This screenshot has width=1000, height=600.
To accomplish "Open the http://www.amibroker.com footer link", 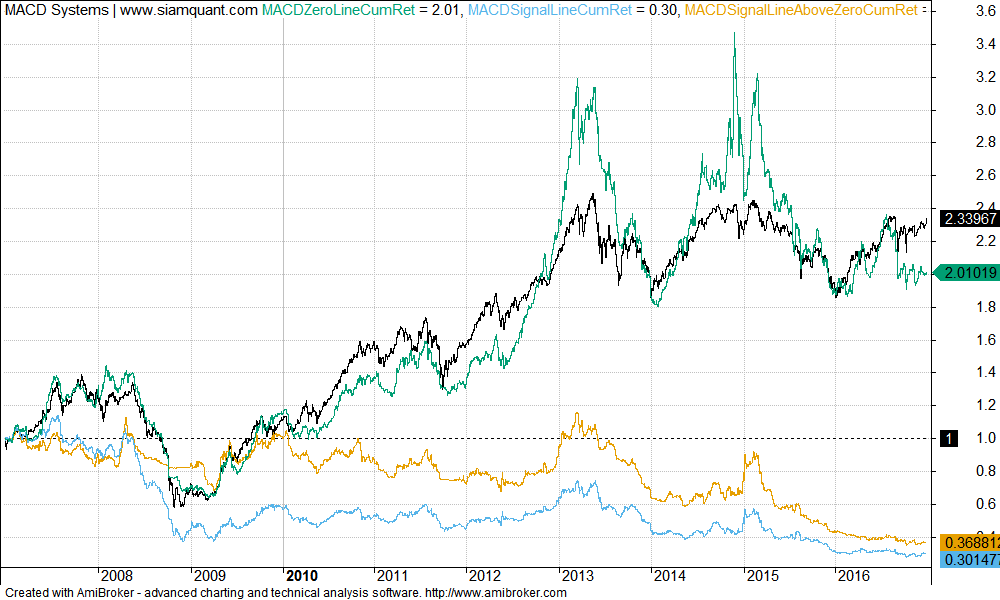I will coord(496,592).
